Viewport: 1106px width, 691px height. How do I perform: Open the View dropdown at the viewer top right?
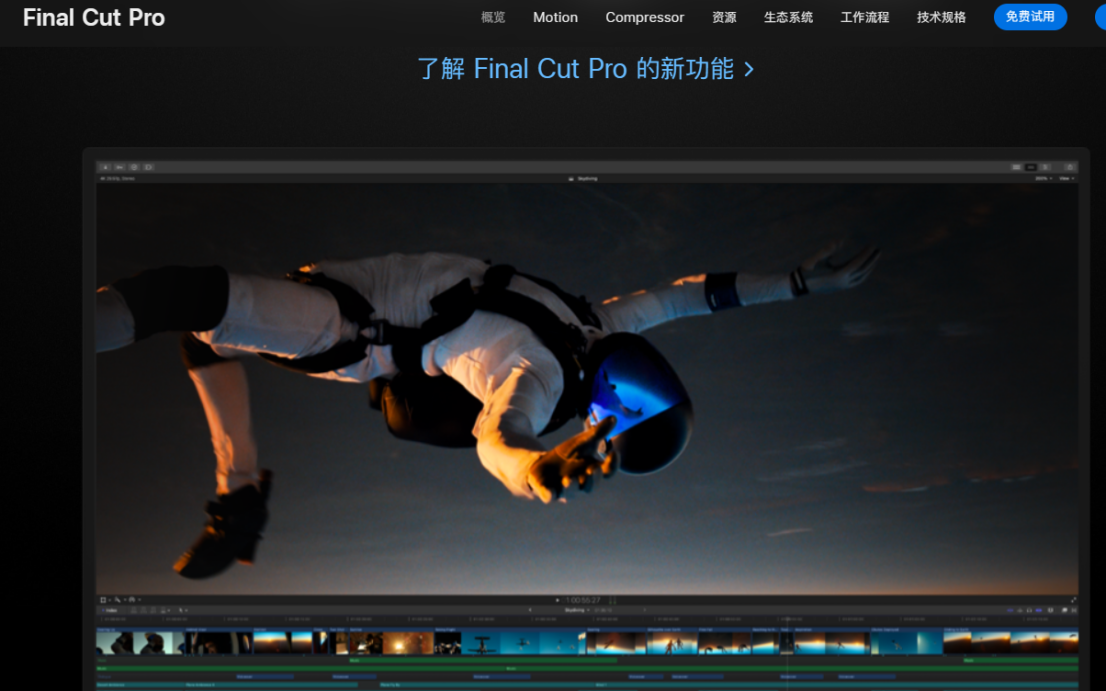(x=1066, y=178)
